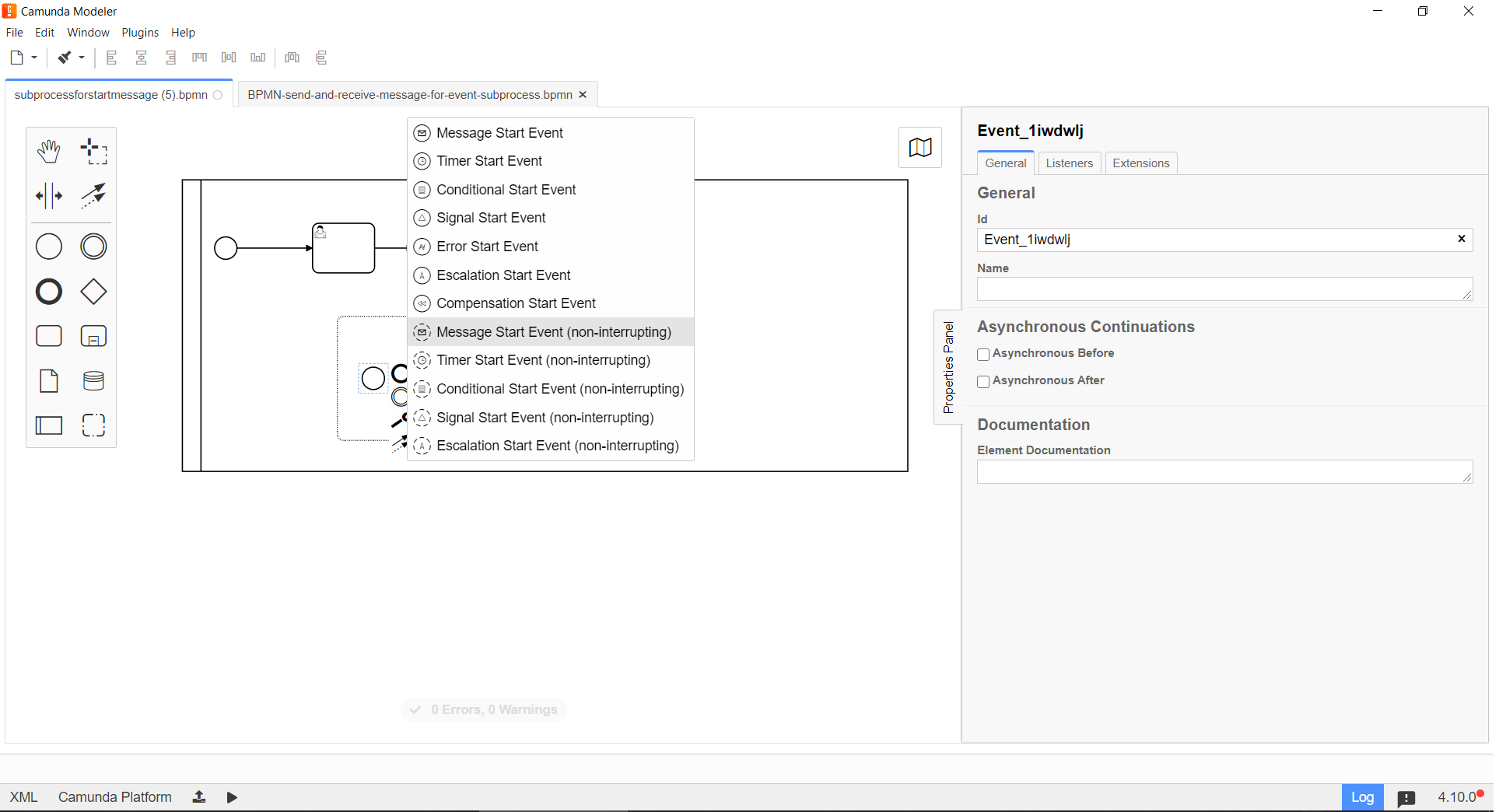Image resolution: width=1506 pixels, height=812 pixels.
Task: Choose Conditional Start Event option
Action: tap(551, 190)
